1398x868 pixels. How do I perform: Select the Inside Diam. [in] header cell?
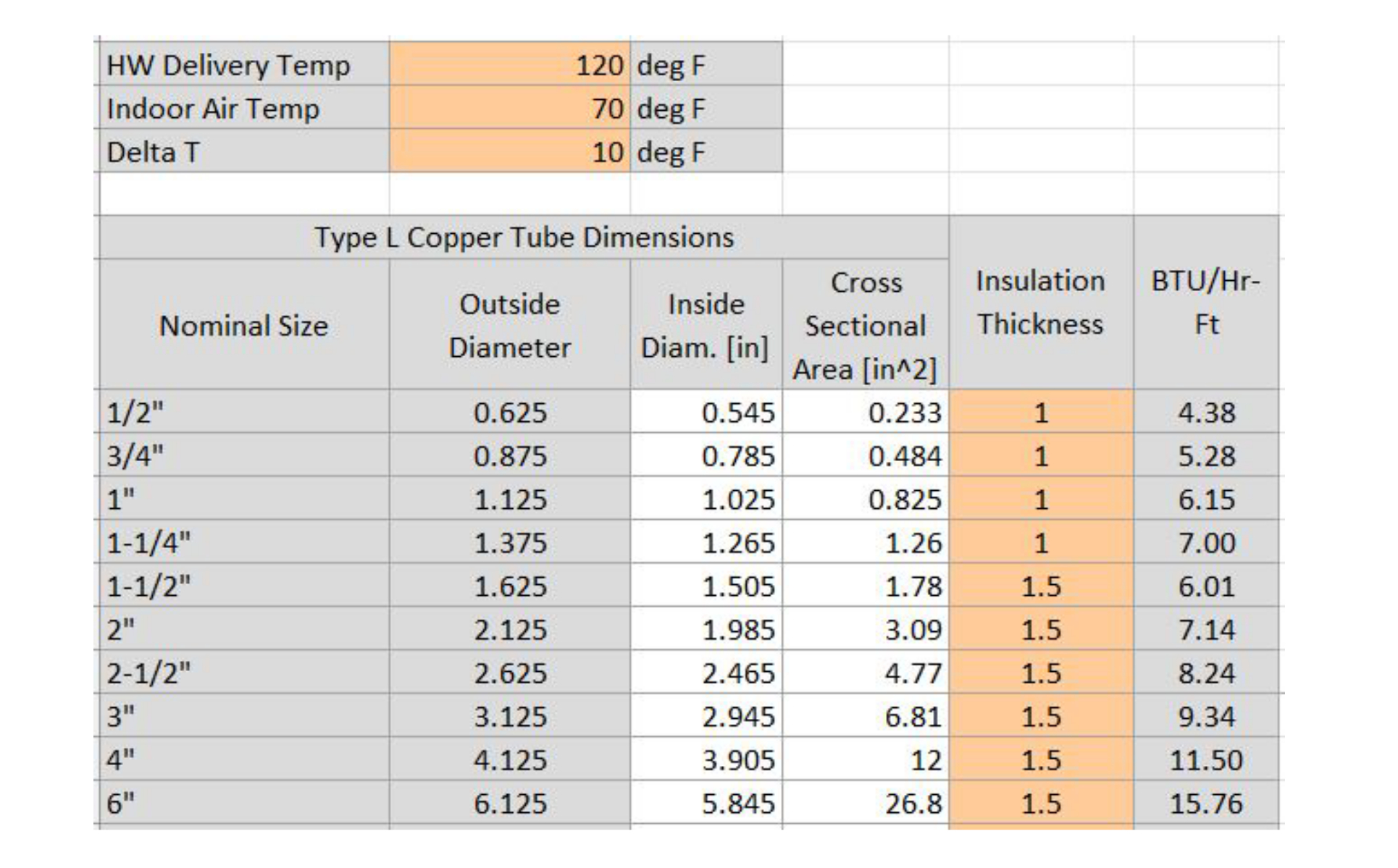click(x=706, y=325)
